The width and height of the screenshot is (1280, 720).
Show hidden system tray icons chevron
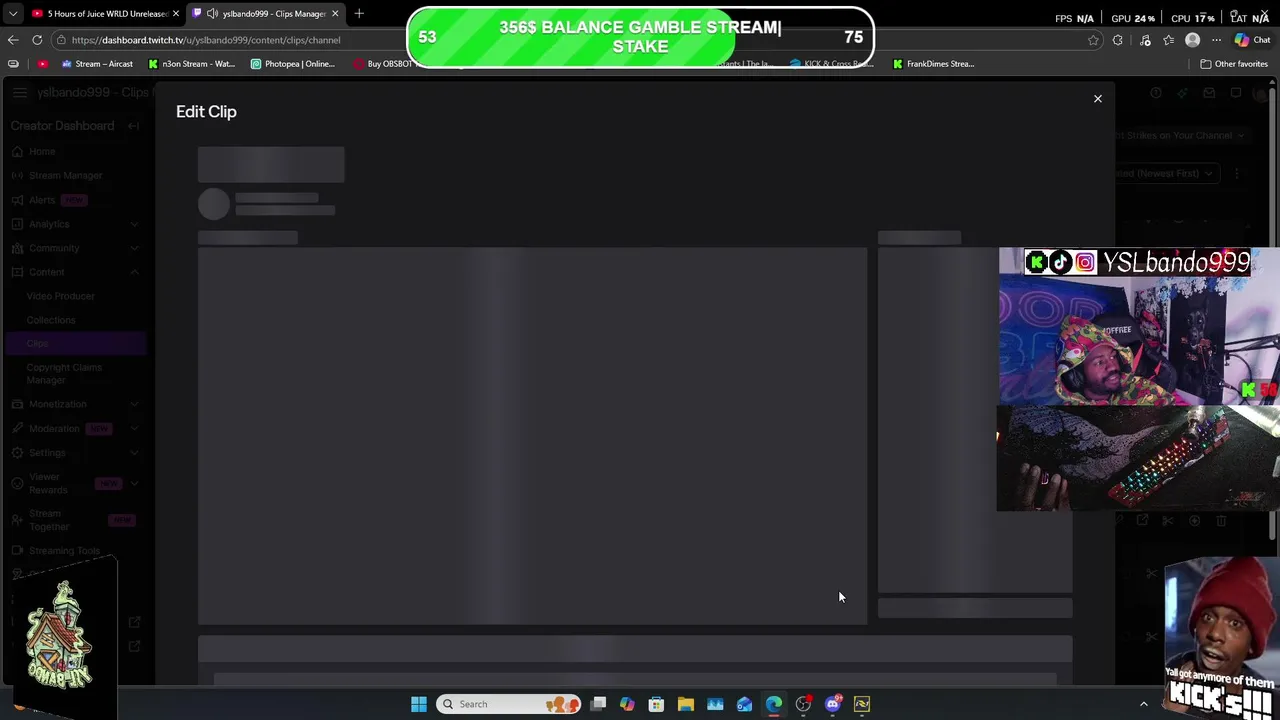[x=1144, y=704]
